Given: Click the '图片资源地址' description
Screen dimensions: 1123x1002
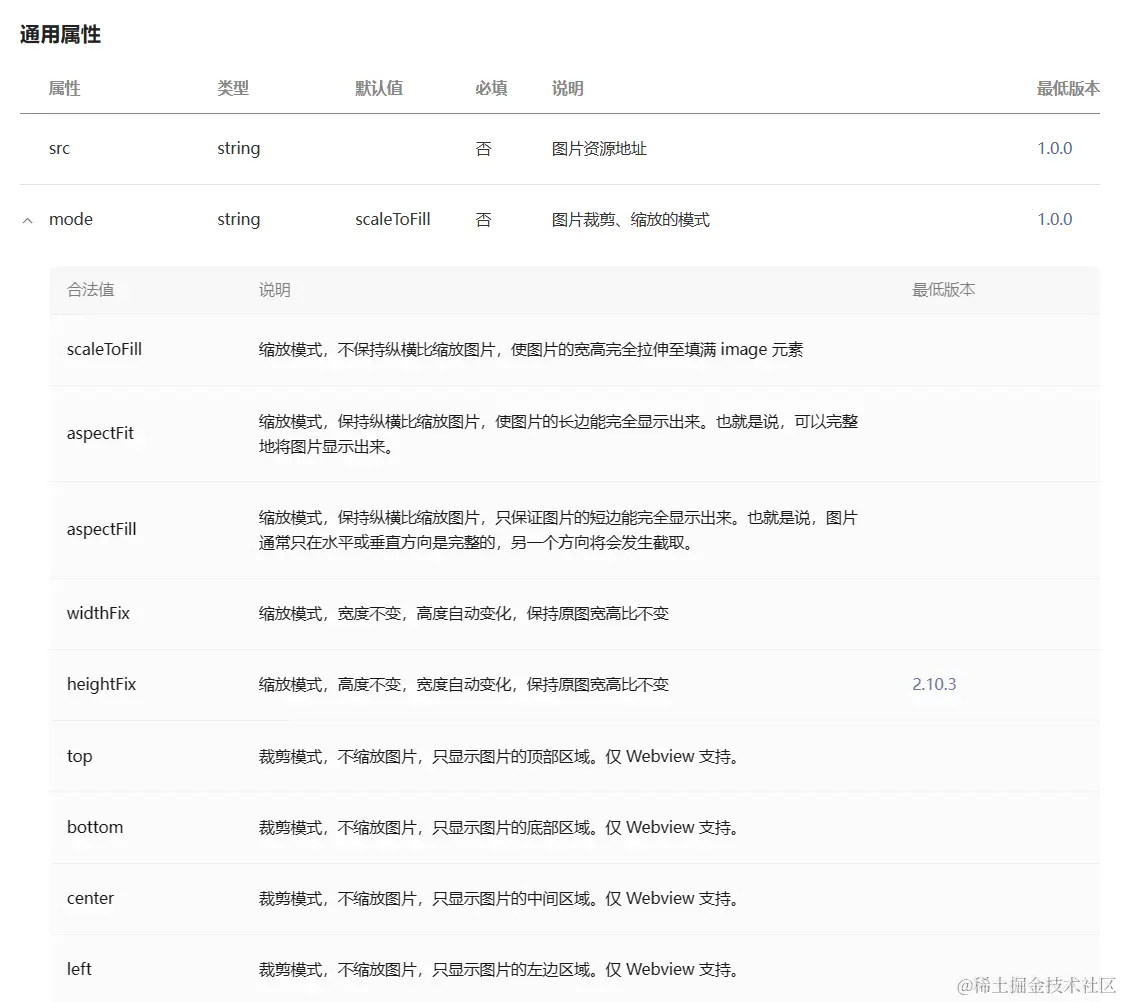Looking at the screenshot, I should point(599,148).
